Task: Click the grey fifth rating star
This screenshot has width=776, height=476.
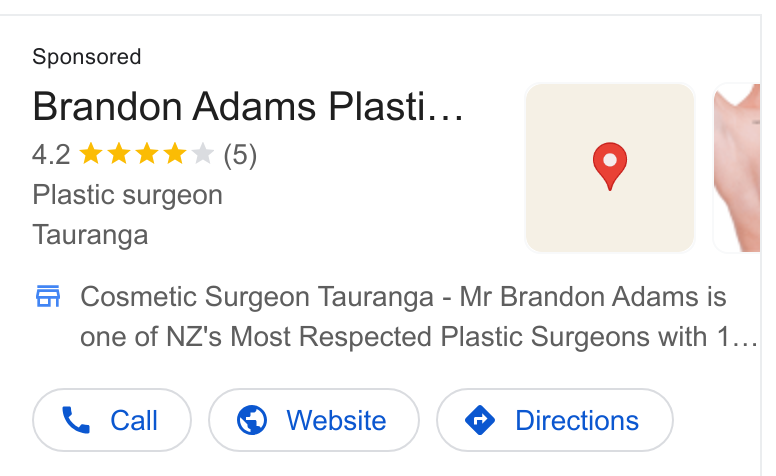Action: coord(202,154)
